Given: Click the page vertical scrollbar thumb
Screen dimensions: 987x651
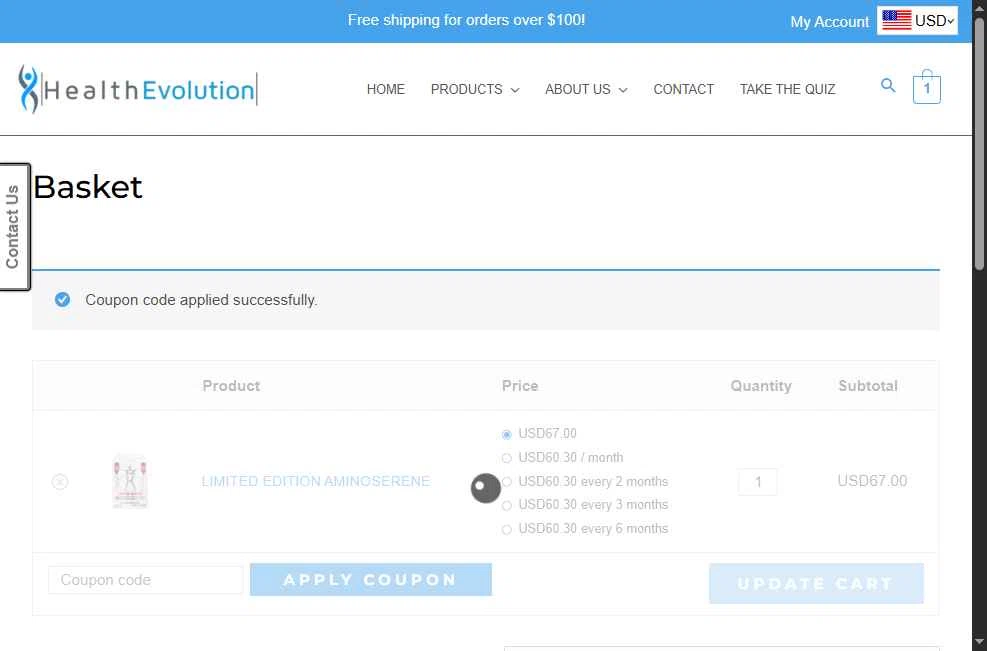Looking at the screenshot, I should point(979,145).
